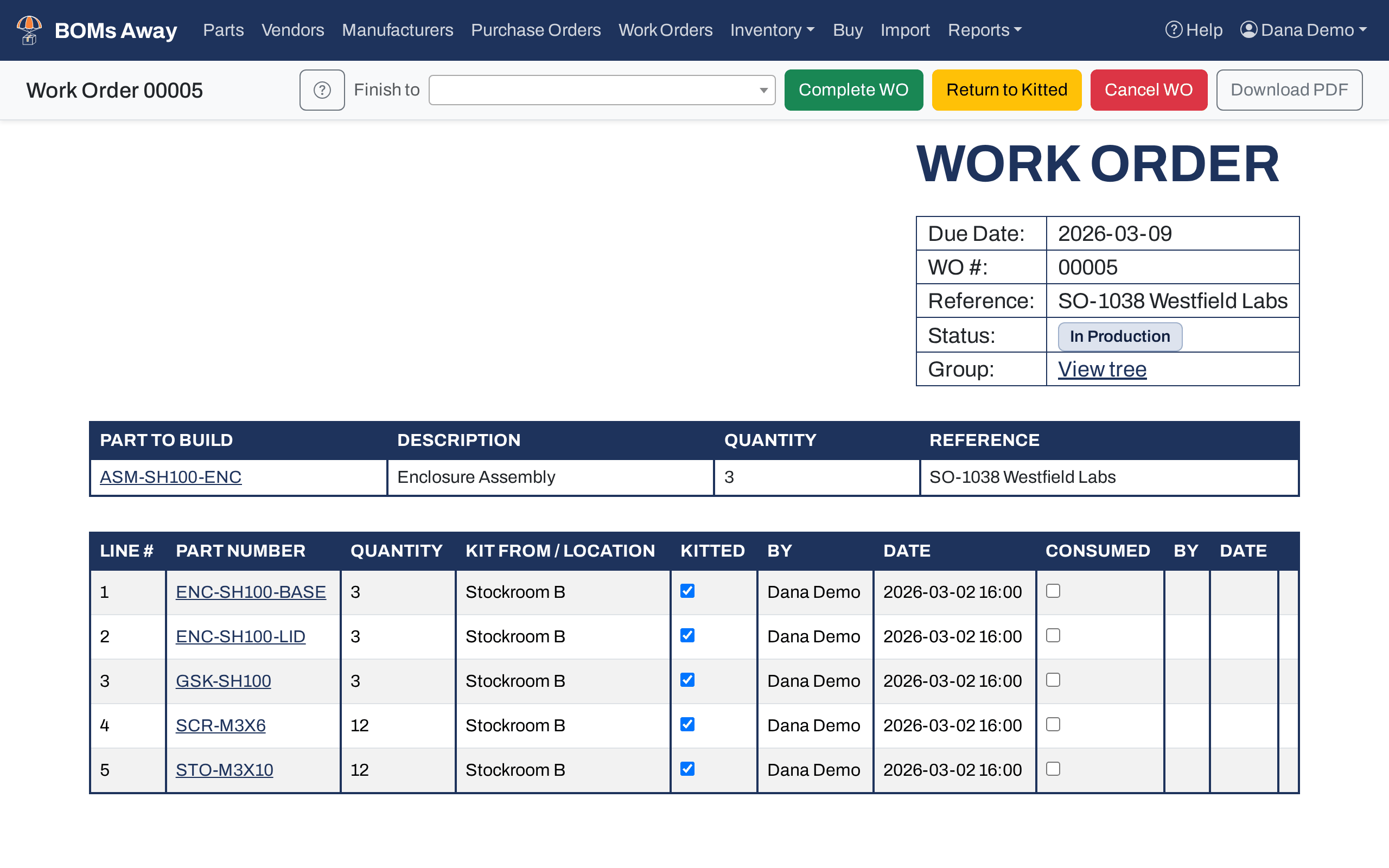1389x868 pixels.
Task: Open the View tree group link
Action: (x=1102, y=369)
